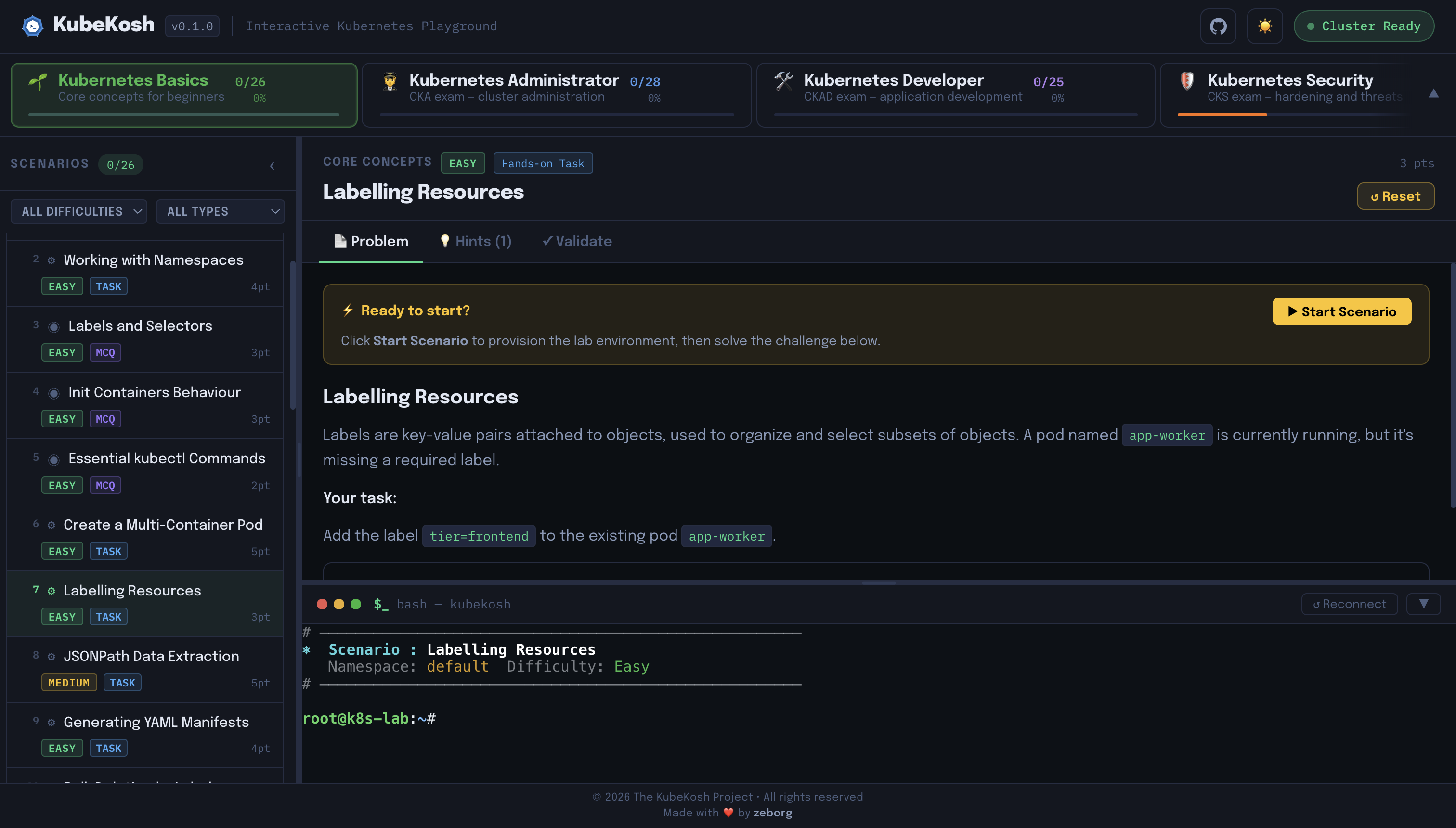Viewport: 1456px width, 828px height.
Task: Click the gear icon beside Labelling Resources
Action: click(51, 591)
